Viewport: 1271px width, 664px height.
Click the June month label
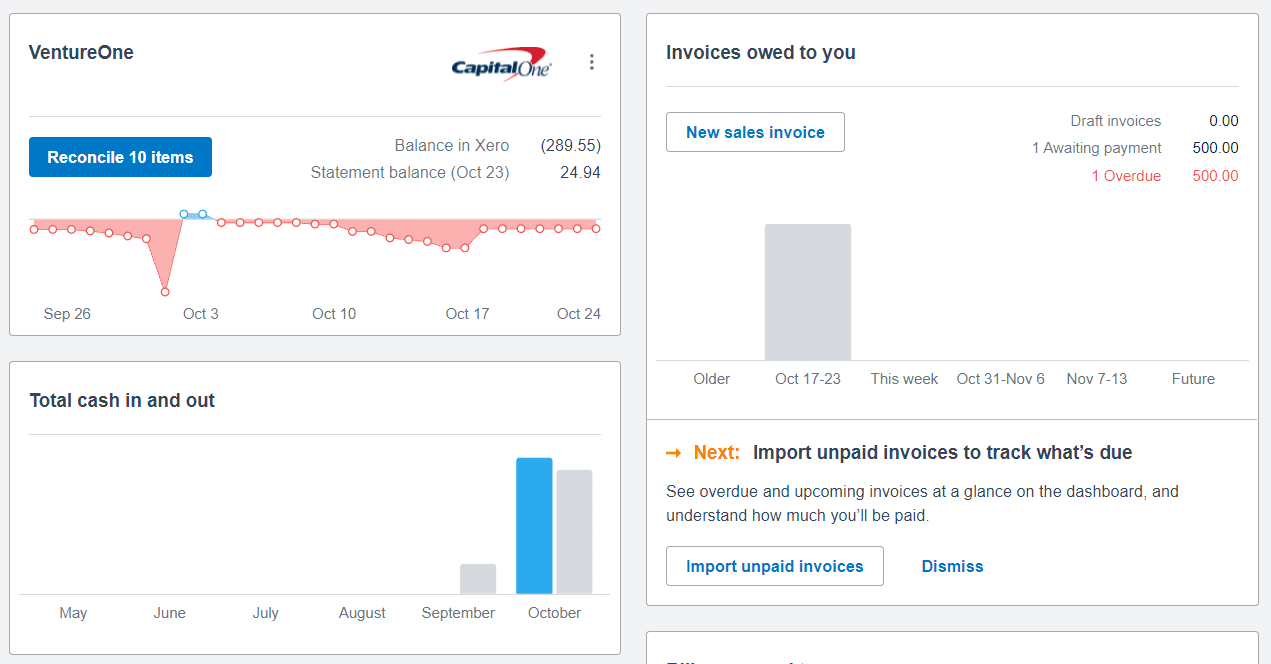[x=169, y=613]
